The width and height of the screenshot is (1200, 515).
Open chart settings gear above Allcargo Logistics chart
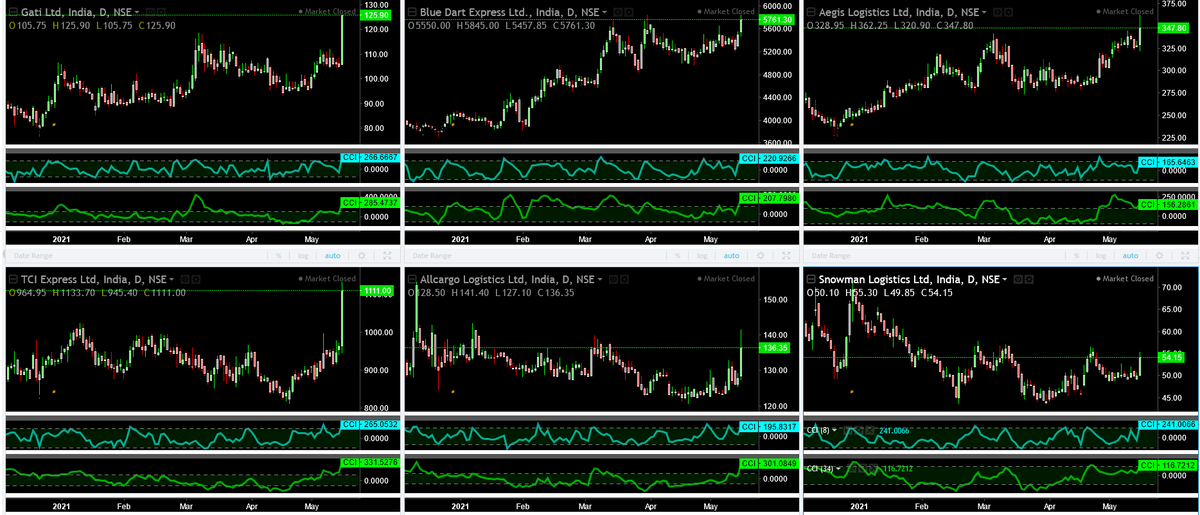tap(760, 256)
